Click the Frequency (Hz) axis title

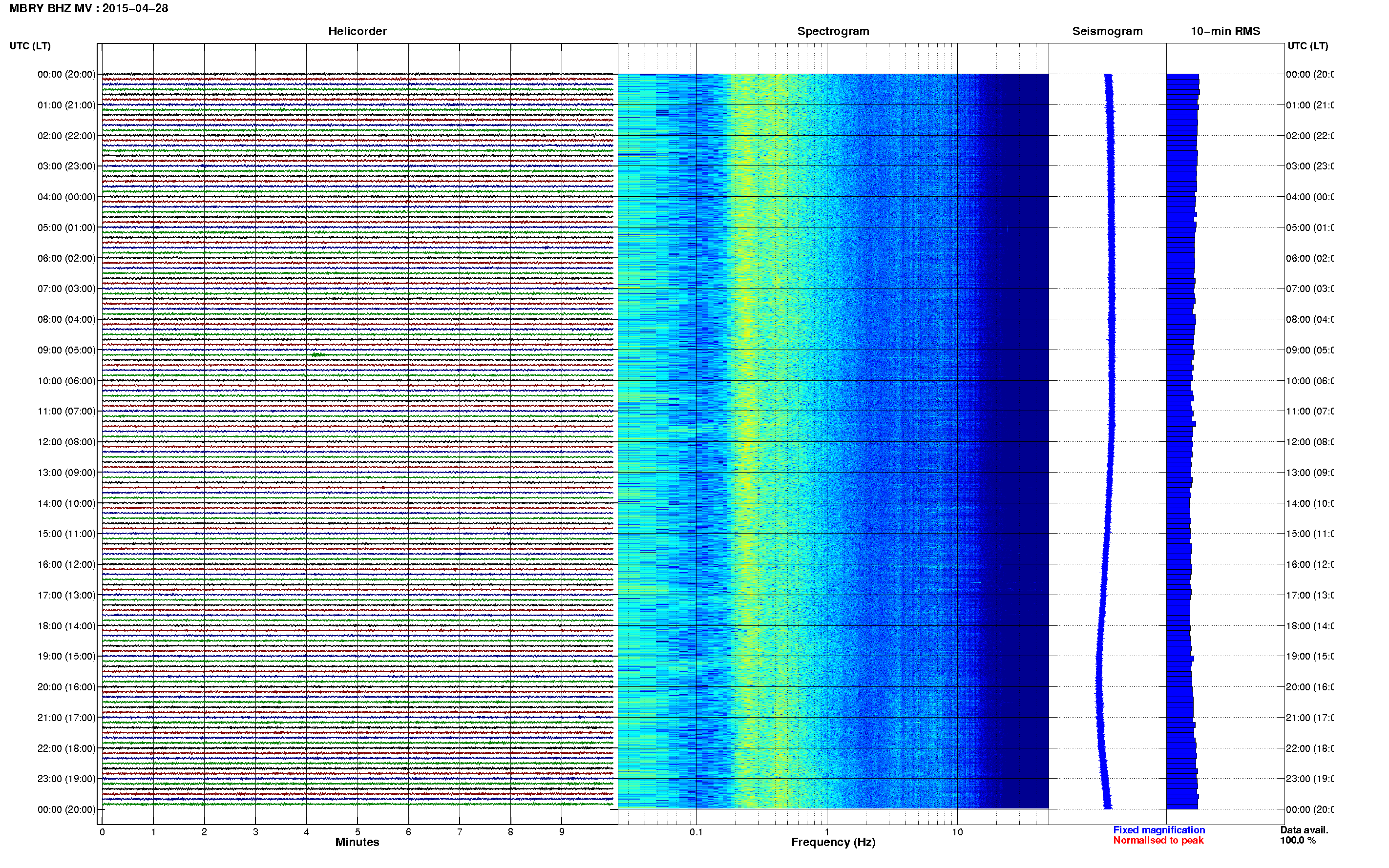coord(833,843)
